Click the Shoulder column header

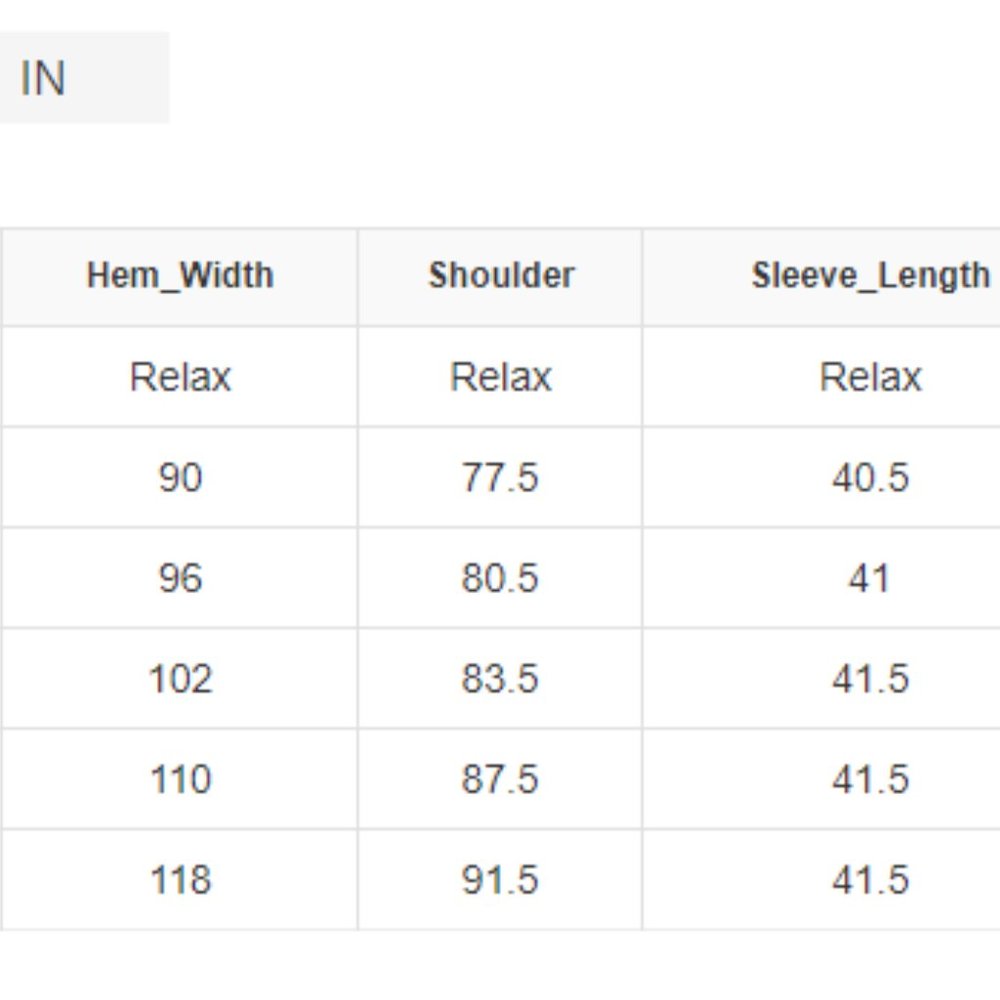pos(501,276)
